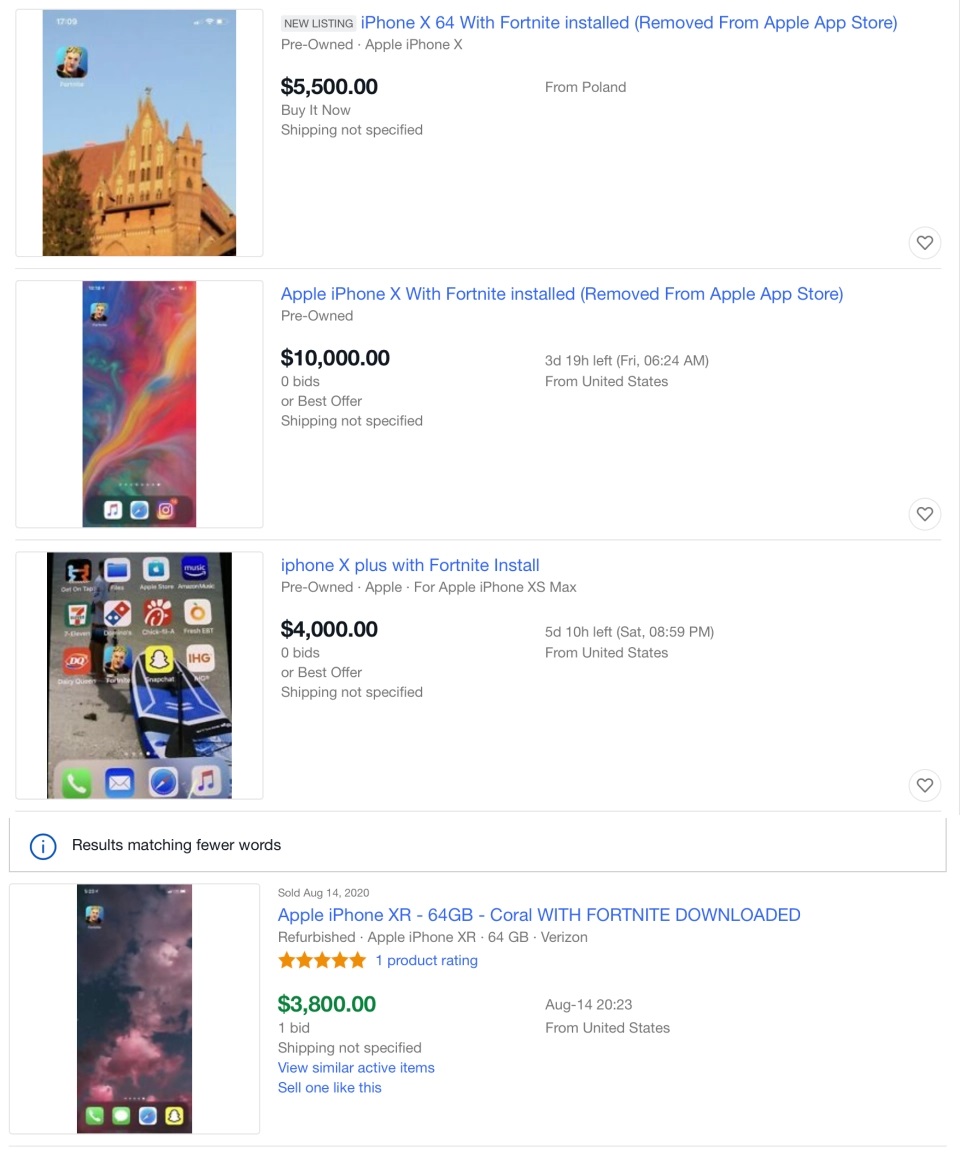Click the Results matching fewer words banner text
The image size is (960, 1160).
click(176, 845)
